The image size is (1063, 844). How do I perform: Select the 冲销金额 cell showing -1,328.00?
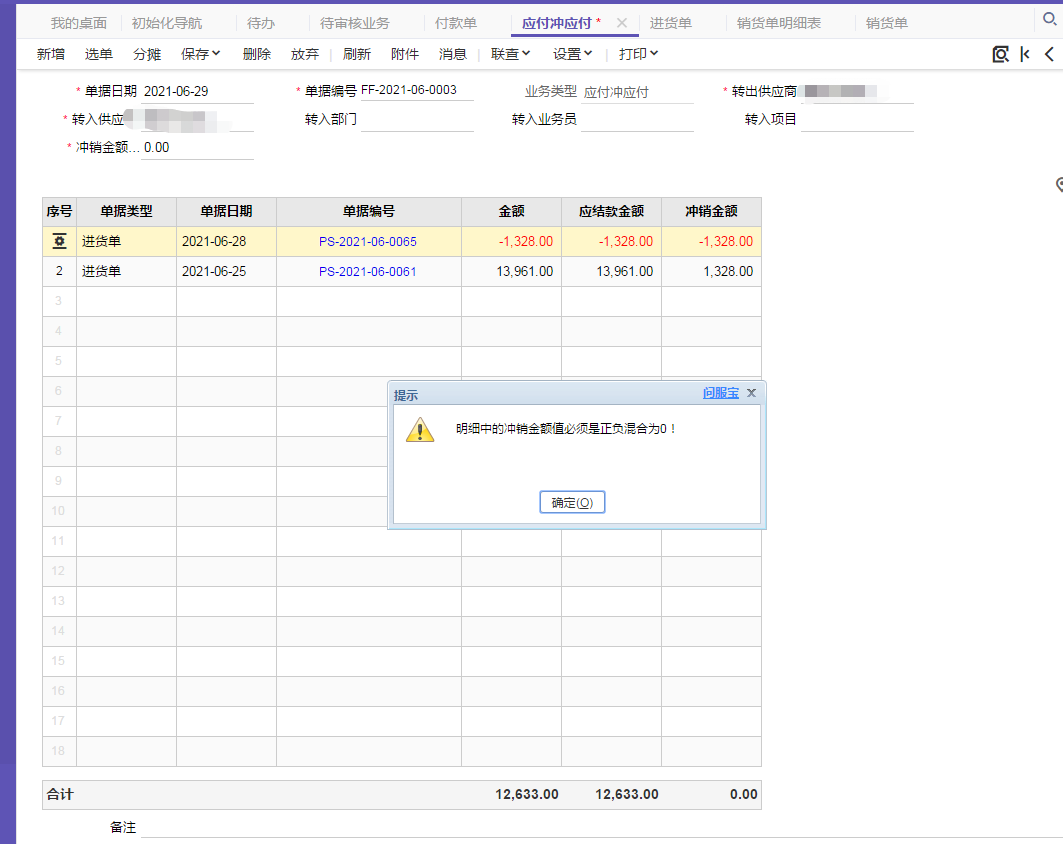(711, 241)
